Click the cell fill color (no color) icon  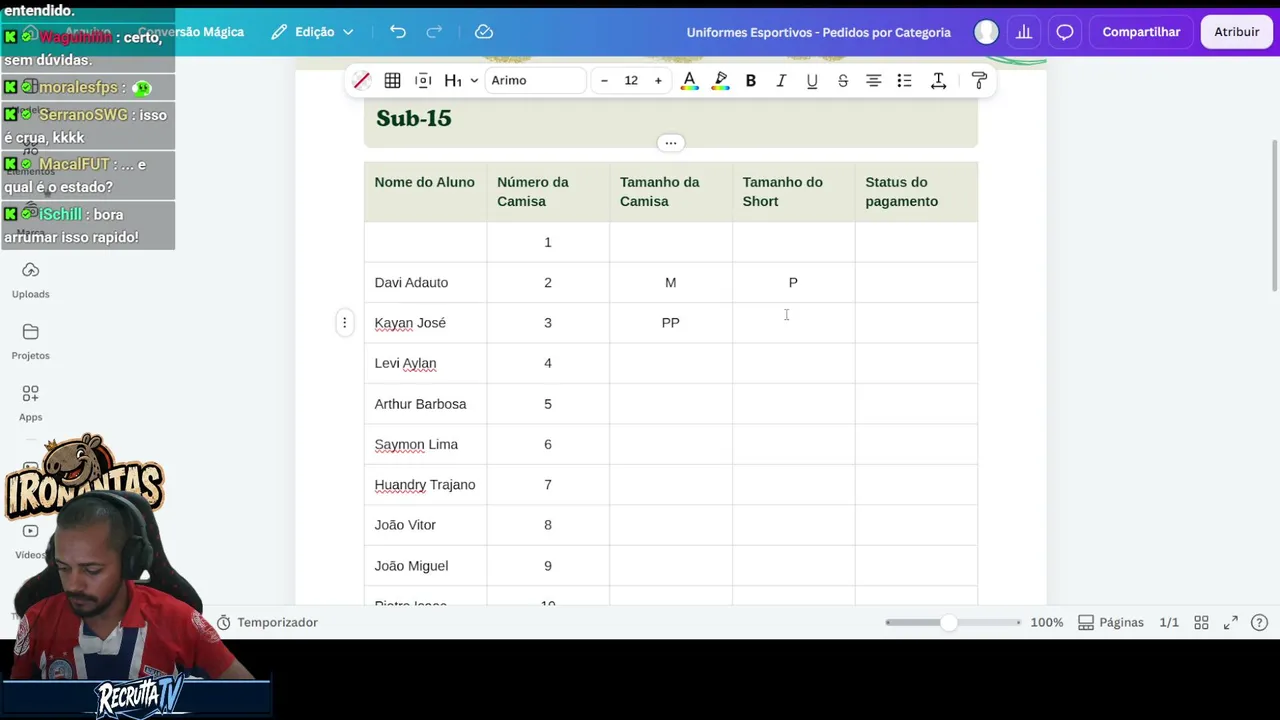(362, 80)
